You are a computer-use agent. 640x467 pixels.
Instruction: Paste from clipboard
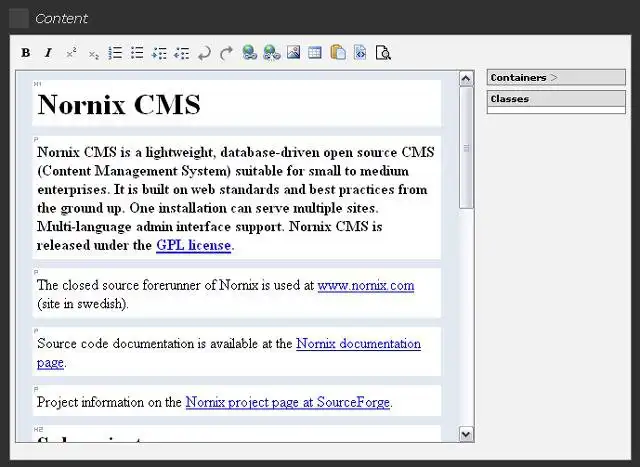click(x=338, y=53)
